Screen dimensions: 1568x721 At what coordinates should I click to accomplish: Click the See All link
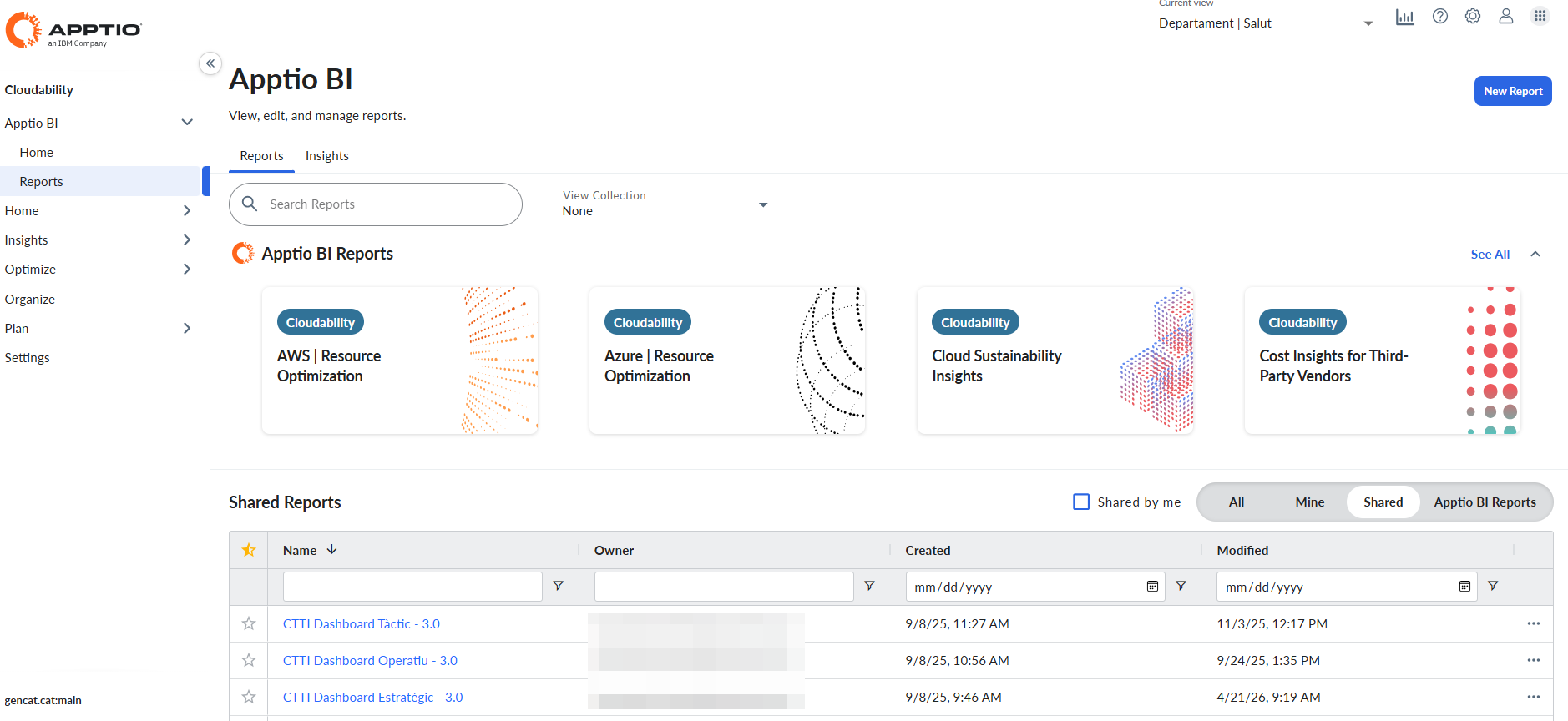(1490, 254)
